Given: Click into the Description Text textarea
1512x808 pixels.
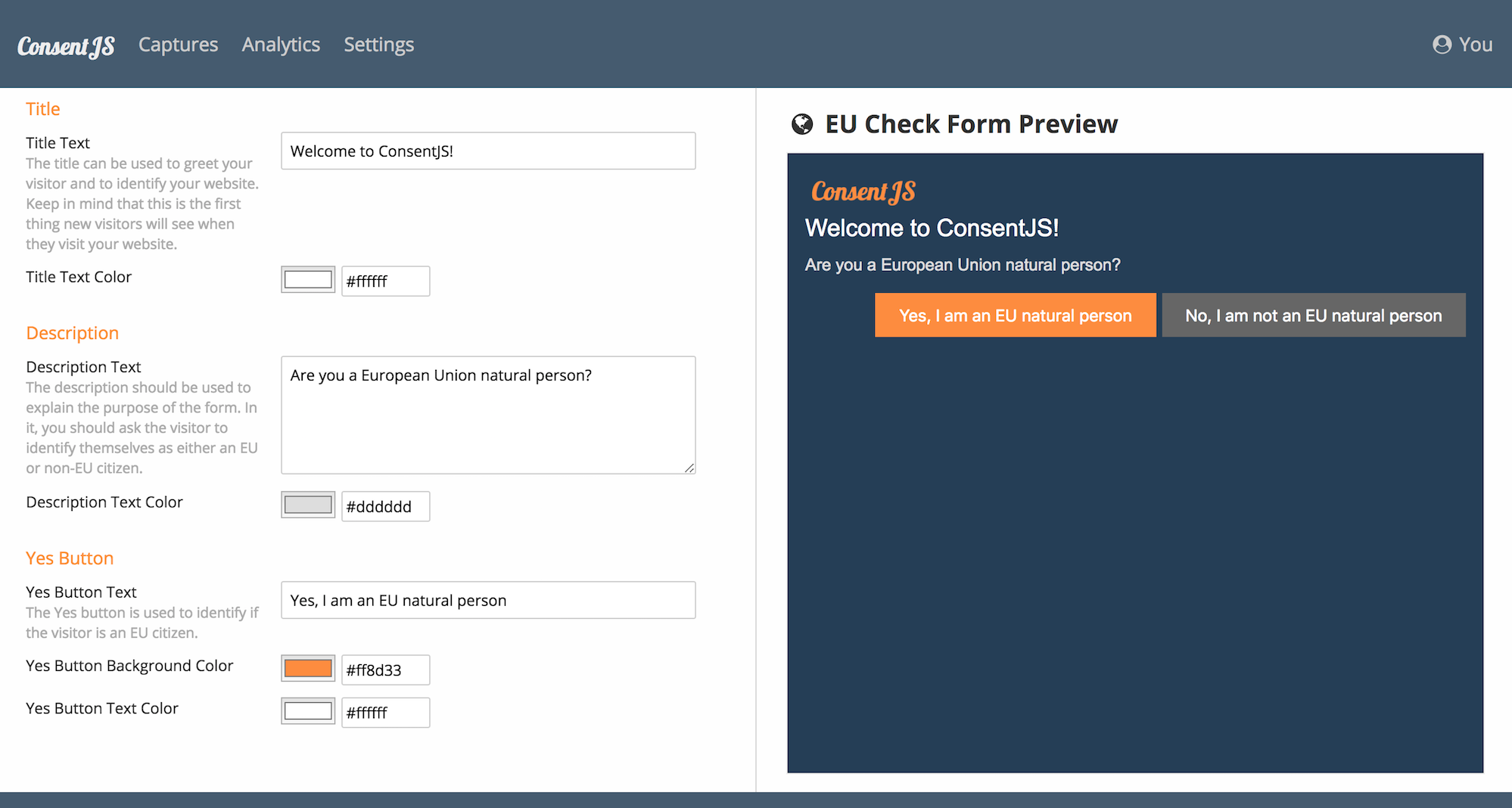Looking at the screenshot, I should [488, 415].
